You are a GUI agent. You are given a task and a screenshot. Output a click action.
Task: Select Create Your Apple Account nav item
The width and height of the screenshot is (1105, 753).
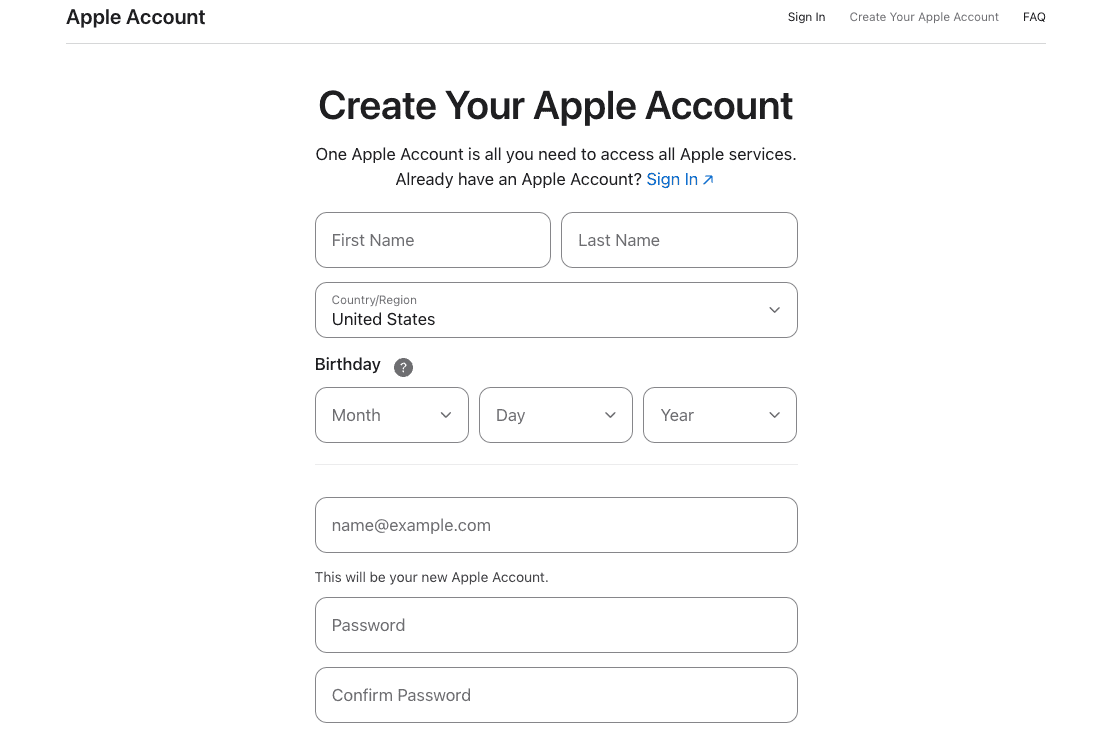(x=924, y=17)
